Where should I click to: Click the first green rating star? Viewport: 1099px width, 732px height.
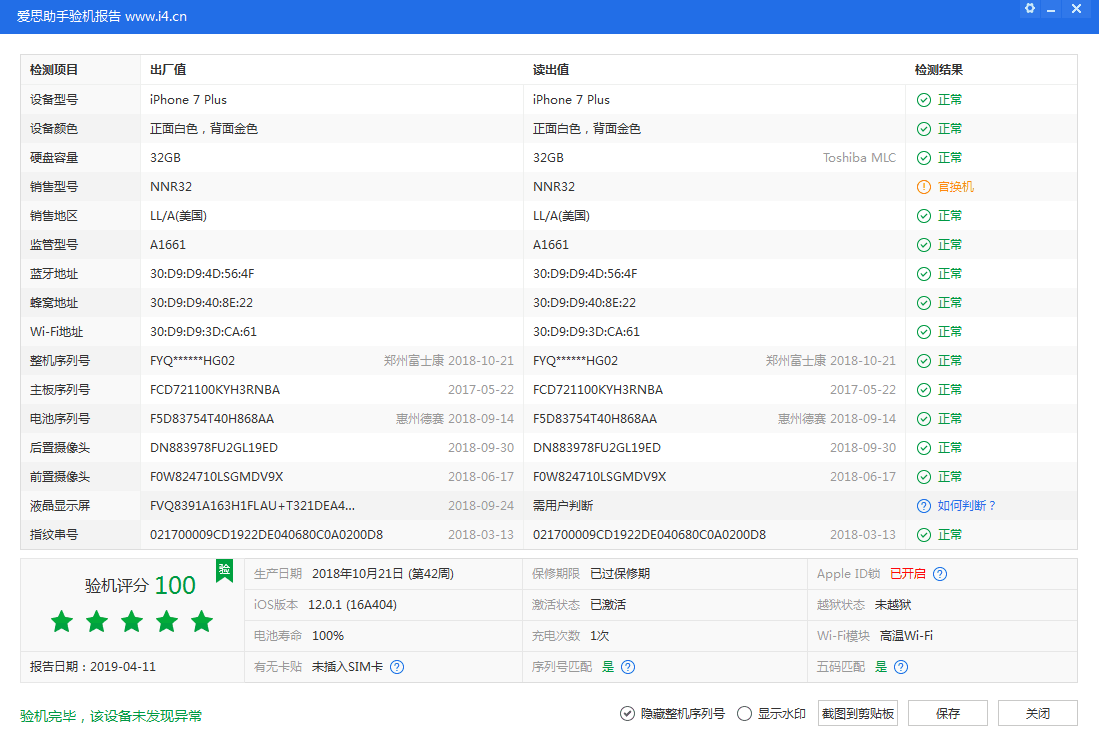(62, 621)
